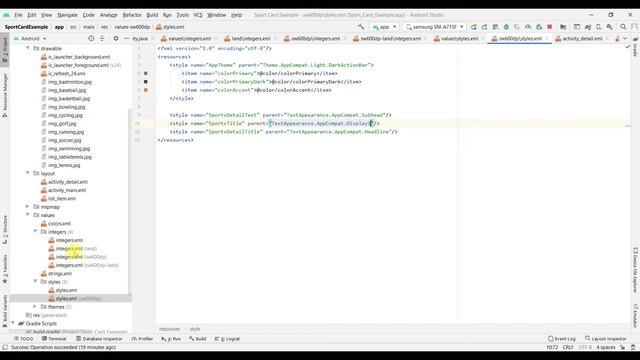The image size is (640, 360).
Task: Select img_tennis.jpg file
Action: tap(61, 165)
